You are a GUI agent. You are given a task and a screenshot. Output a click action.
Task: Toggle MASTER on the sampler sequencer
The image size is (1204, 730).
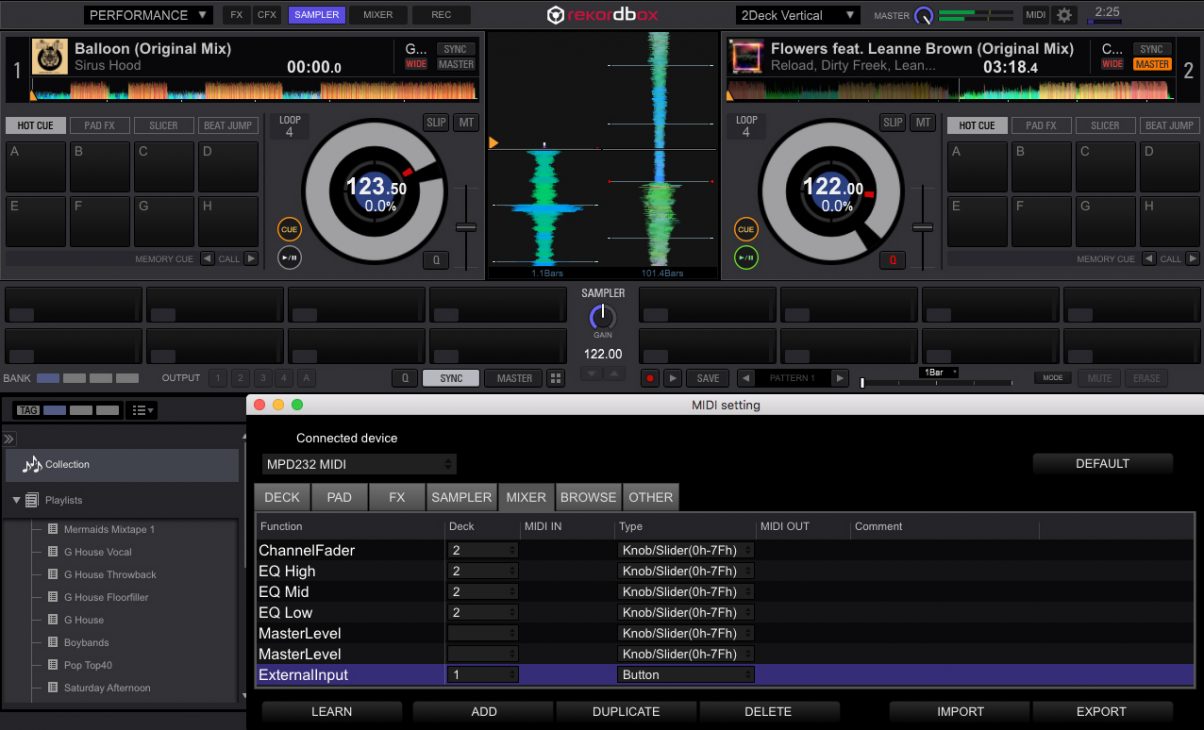513,378
